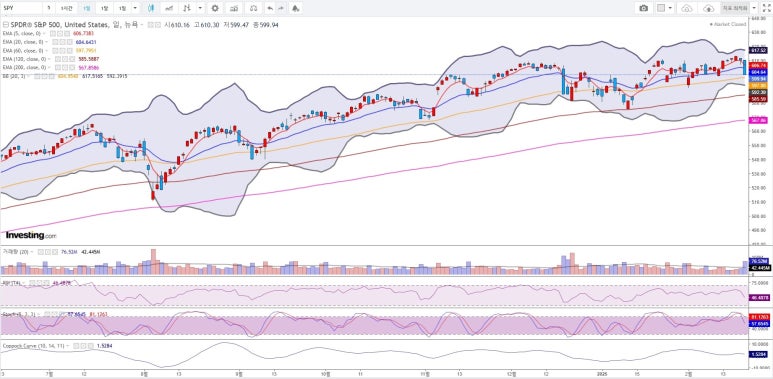Collapse legend with box icon beside SPDR title
This screenshot has height=379, width=773.
[x=6, y=25]
